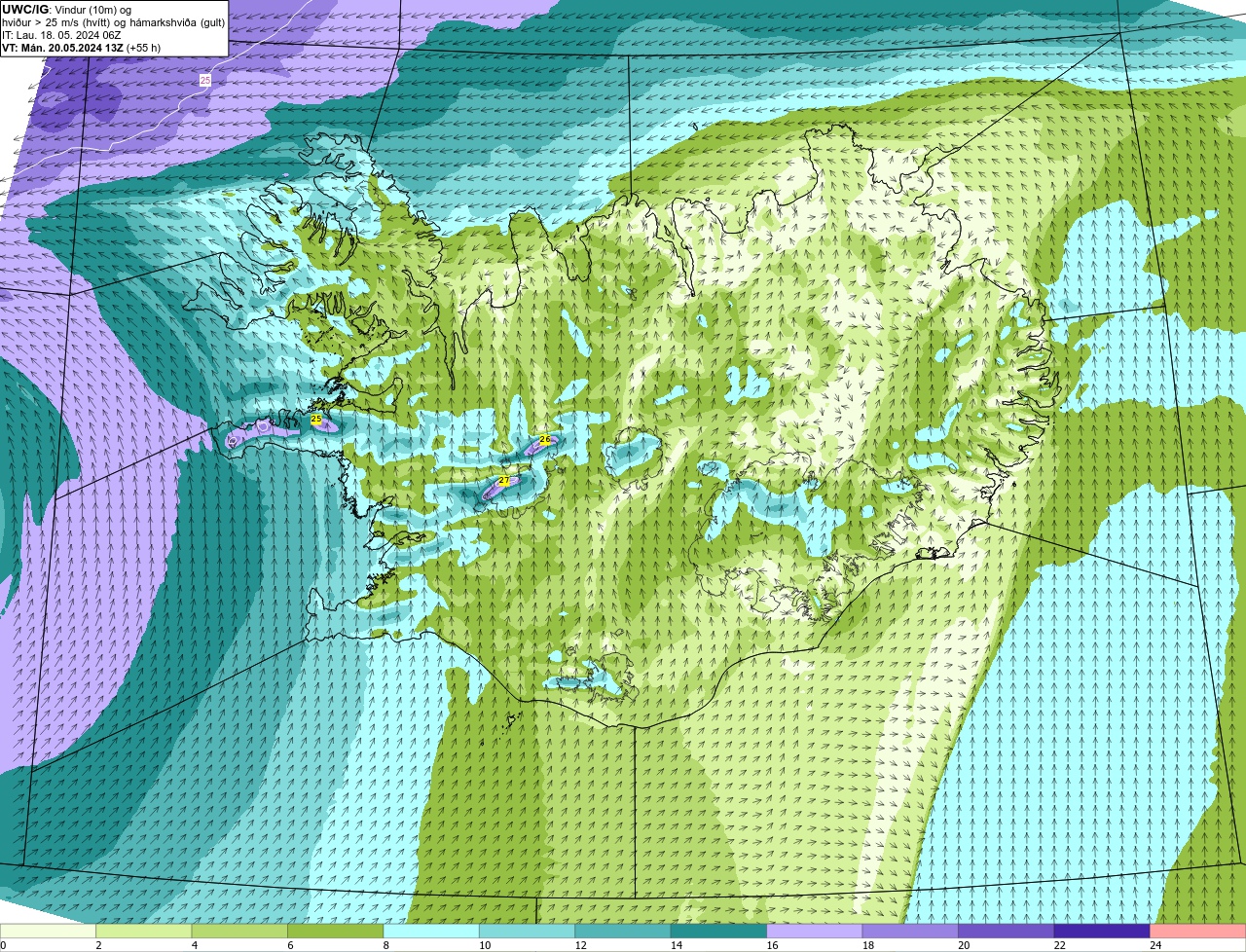The height and width of the screenshot is (952, 1246).
Task: Click the initial time "IT: Lau. 18. 05. 2024 06Z"
Action: point(61,34)
